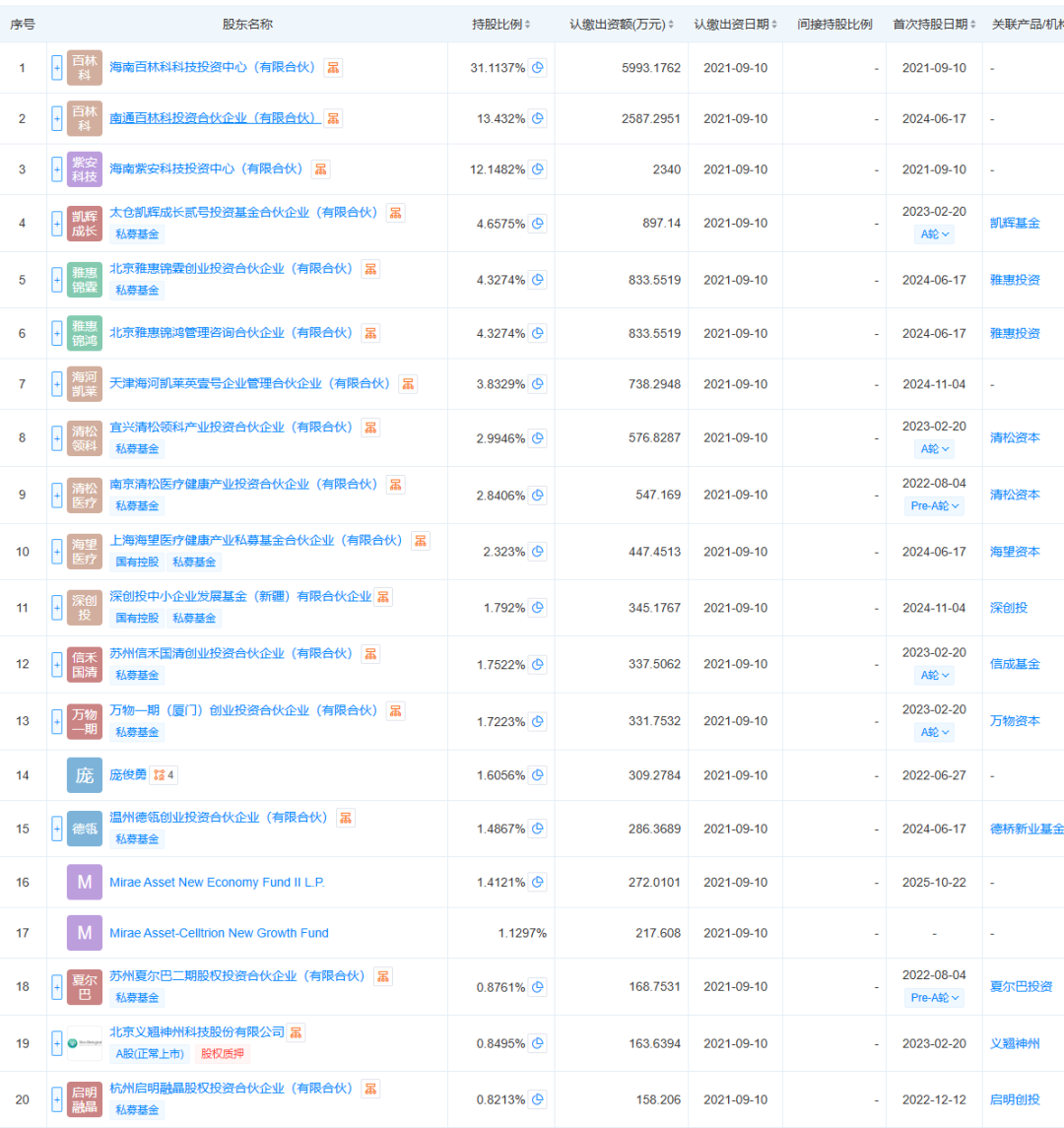
Task: Open Mirae Asset New Economy Fund II L.P.
Action: pyautogui.click(x=218, y=883)
